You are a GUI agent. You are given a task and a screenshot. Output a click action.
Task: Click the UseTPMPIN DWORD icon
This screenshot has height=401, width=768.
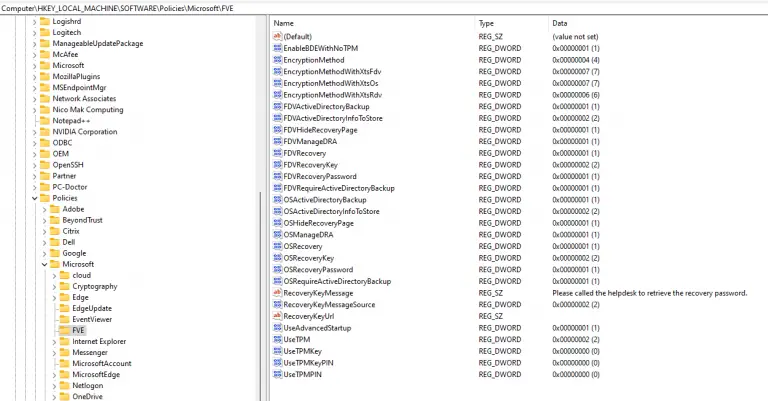pyautogui.click(x=277, y=375)
